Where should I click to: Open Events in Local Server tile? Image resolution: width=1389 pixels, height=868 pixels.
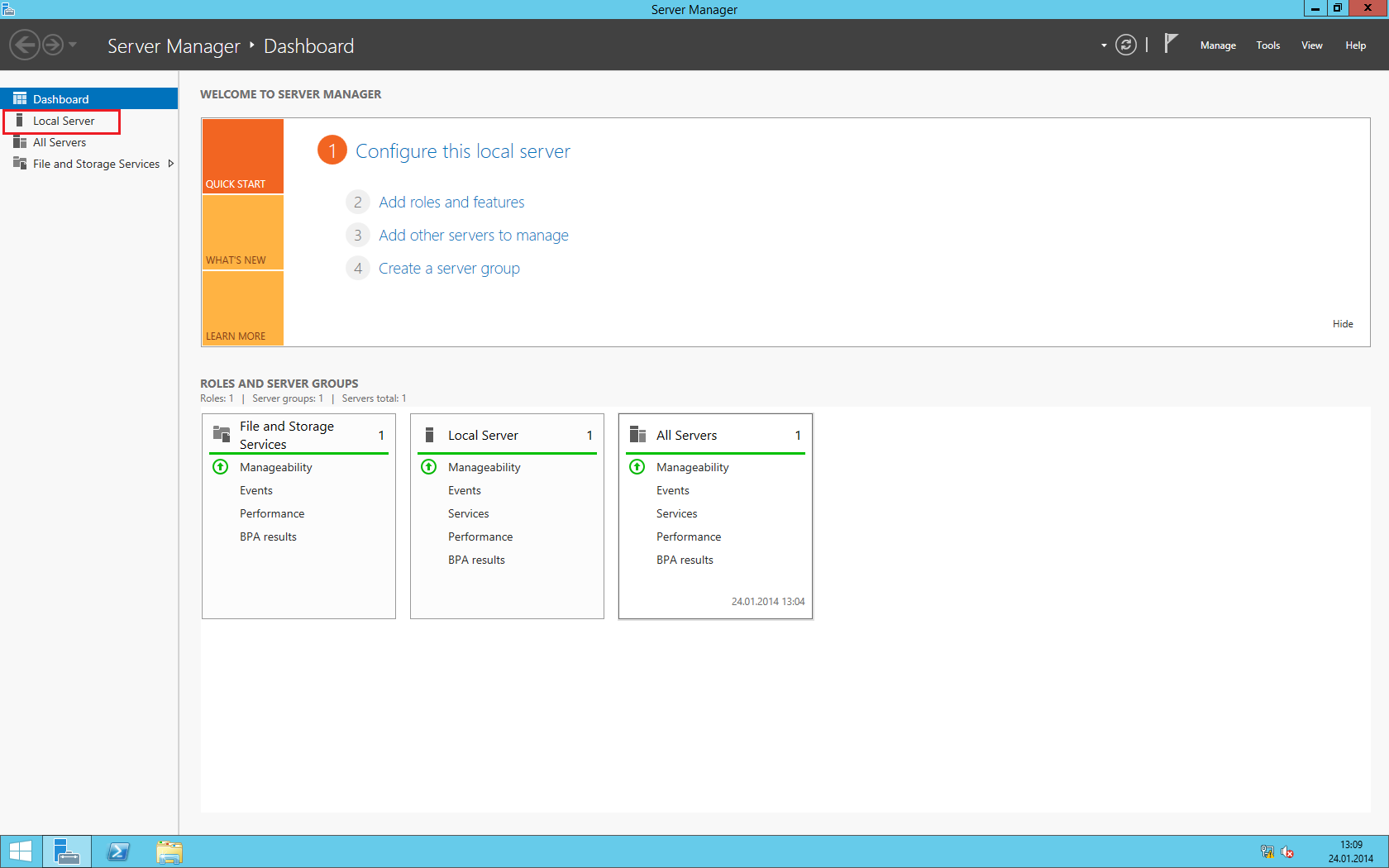tap(464, 490)
